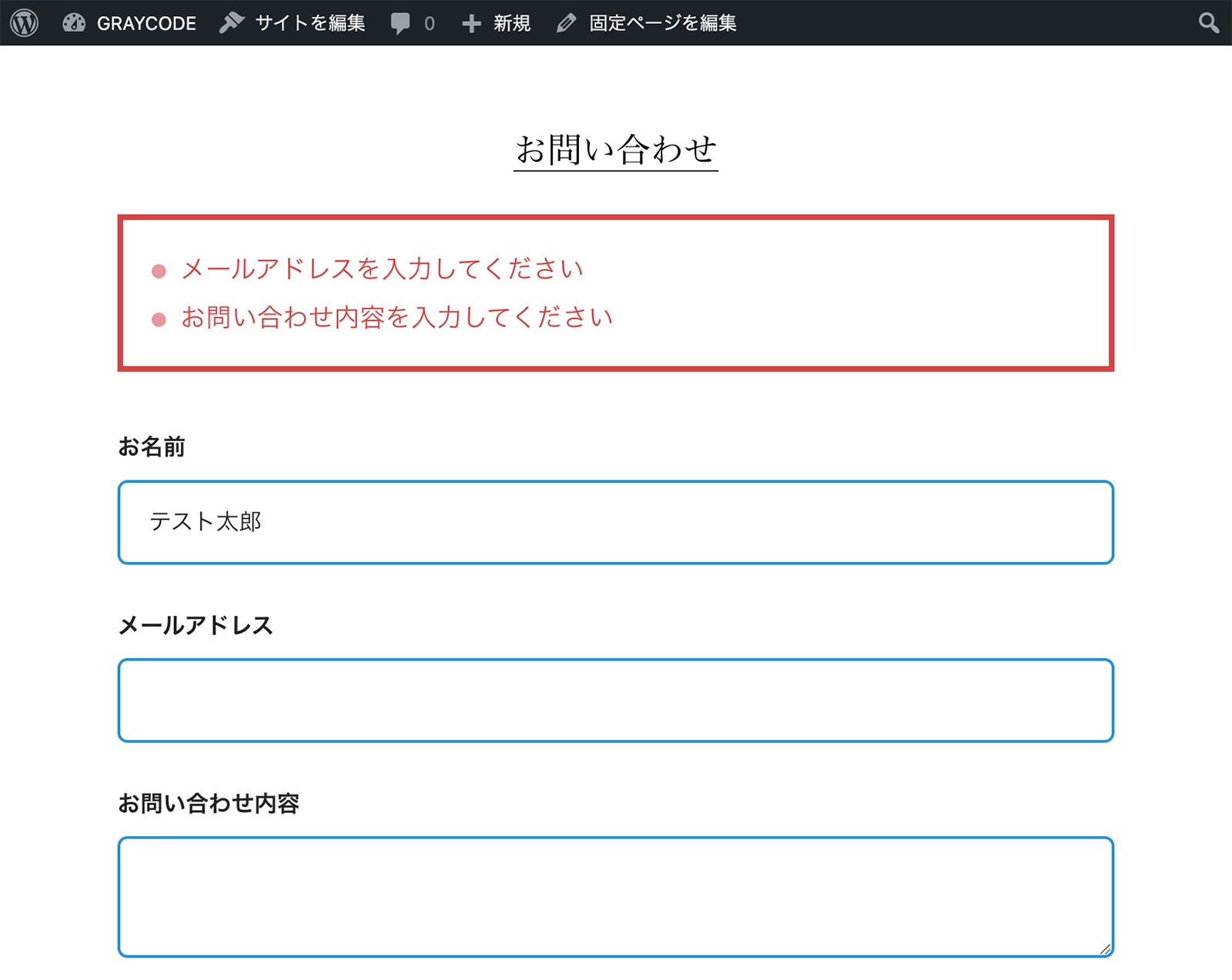This screenshot has height=980, width=1232.
Task: Open comments count showing 0
Action: coord(430,24)
